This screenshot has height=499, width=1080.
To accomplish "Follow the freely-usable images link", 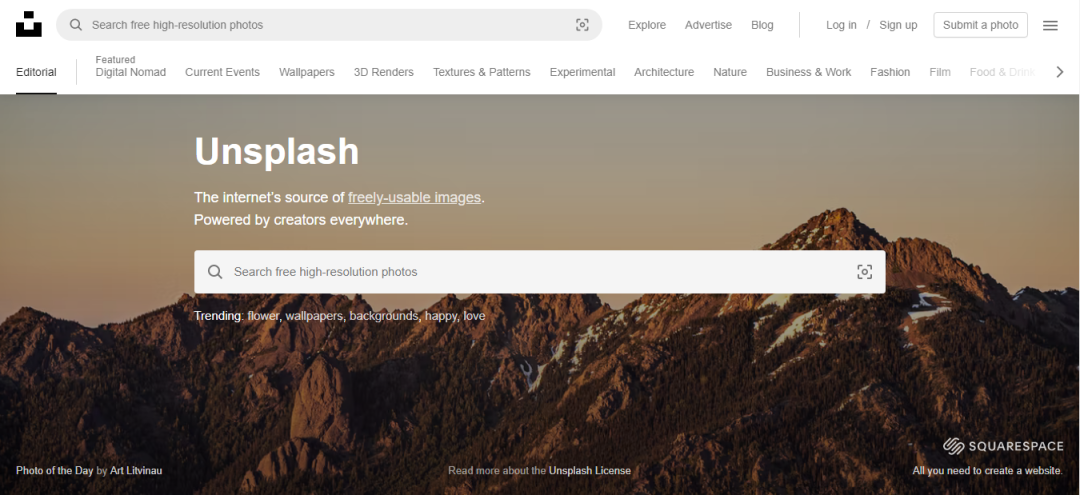I will coord(414,197).
